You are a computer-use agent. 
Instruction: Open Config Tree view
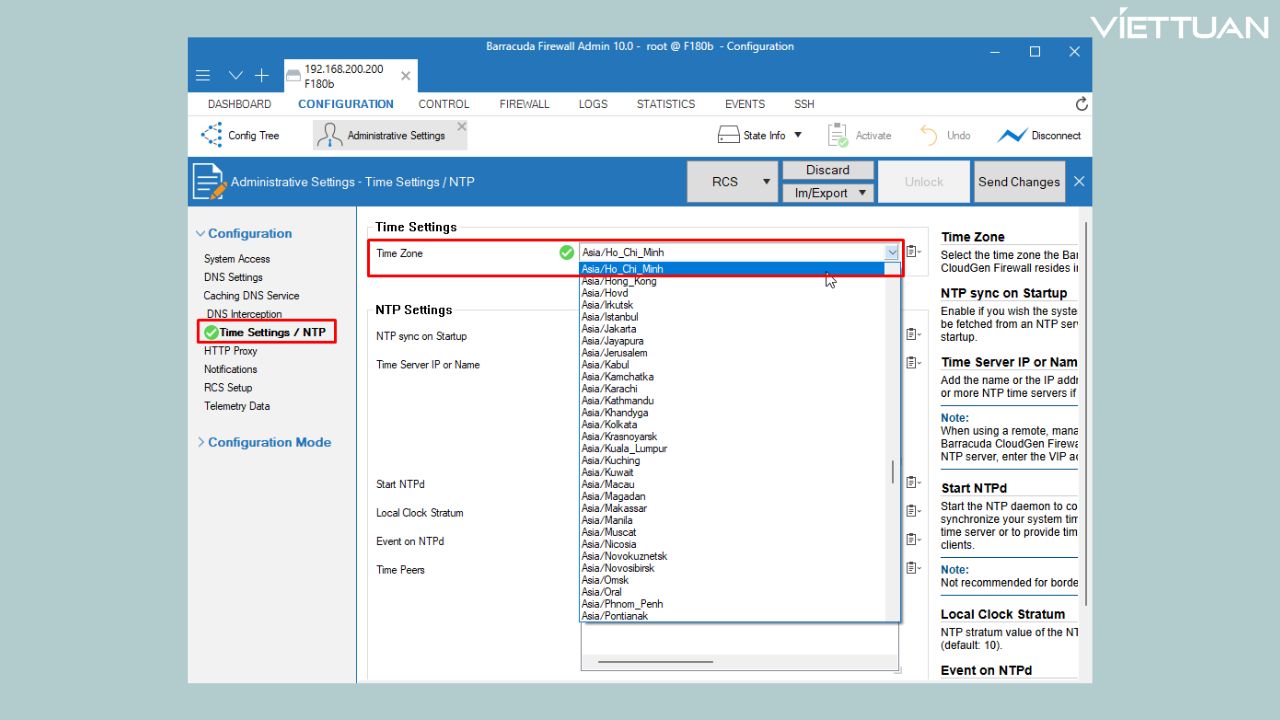point(240,135)
